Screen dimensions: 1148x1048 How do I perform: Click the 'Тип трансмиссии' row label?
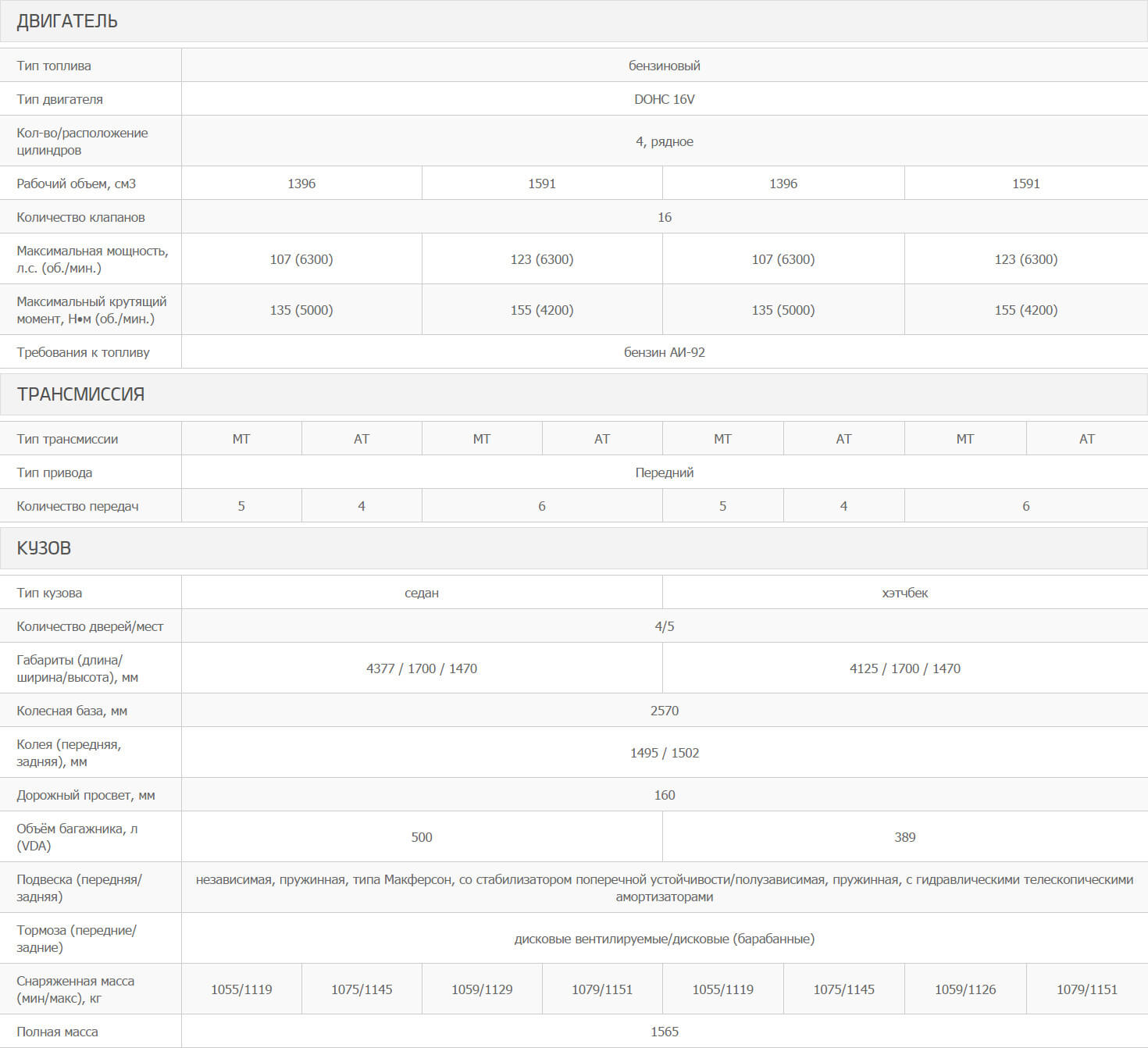[x=67, y=439]
